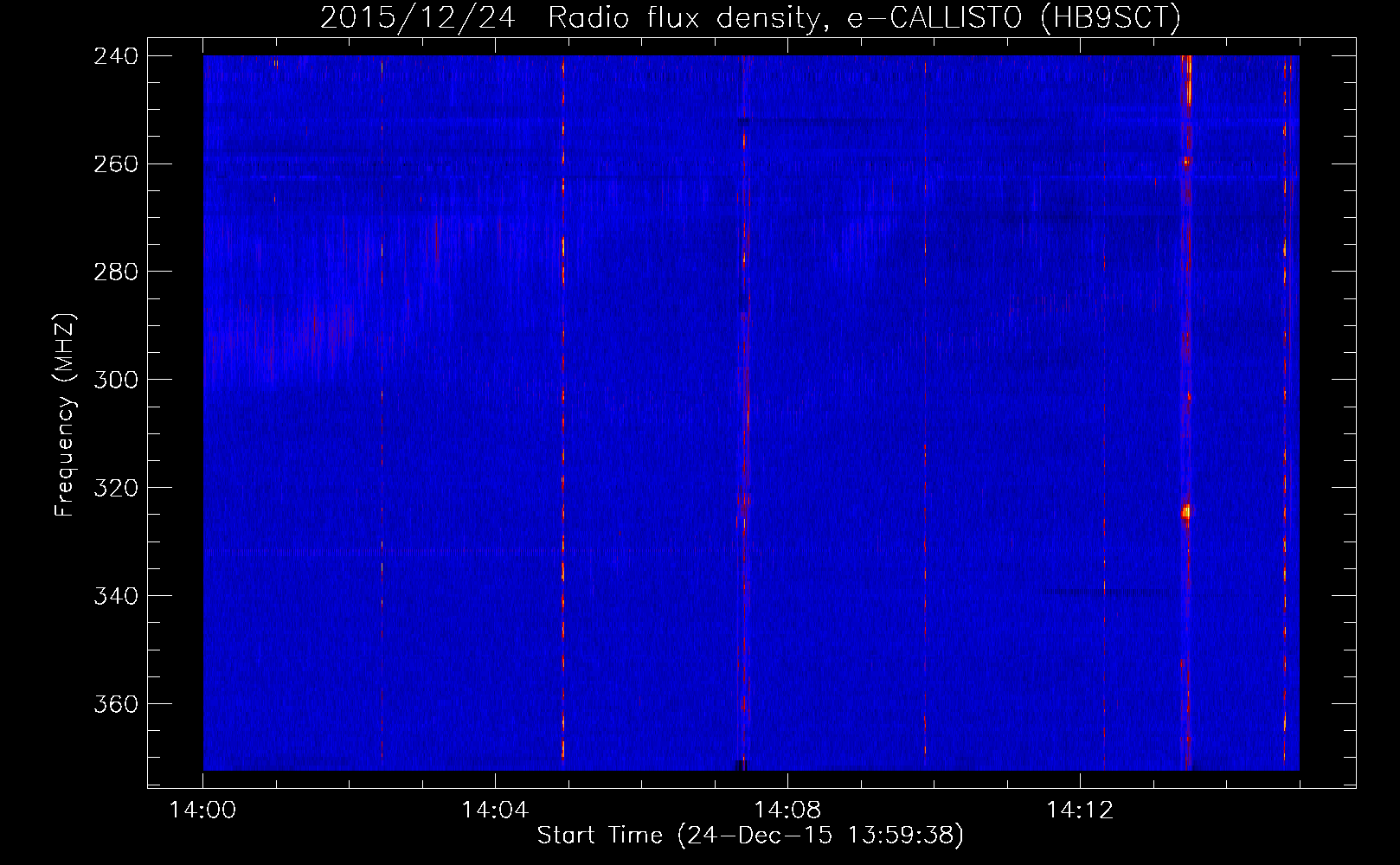The height and width of the screenshot is (865, 1400).
Task: Click the 360 frequency tick label
Action: 115,704
